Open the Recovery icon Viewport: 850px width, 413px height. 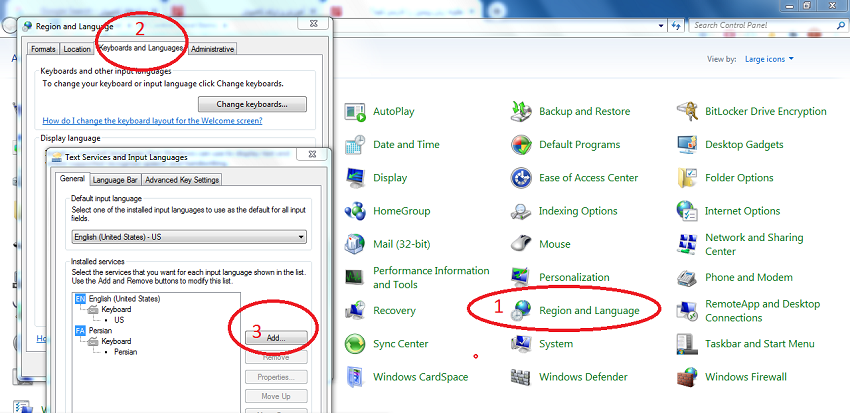[356, 311]
